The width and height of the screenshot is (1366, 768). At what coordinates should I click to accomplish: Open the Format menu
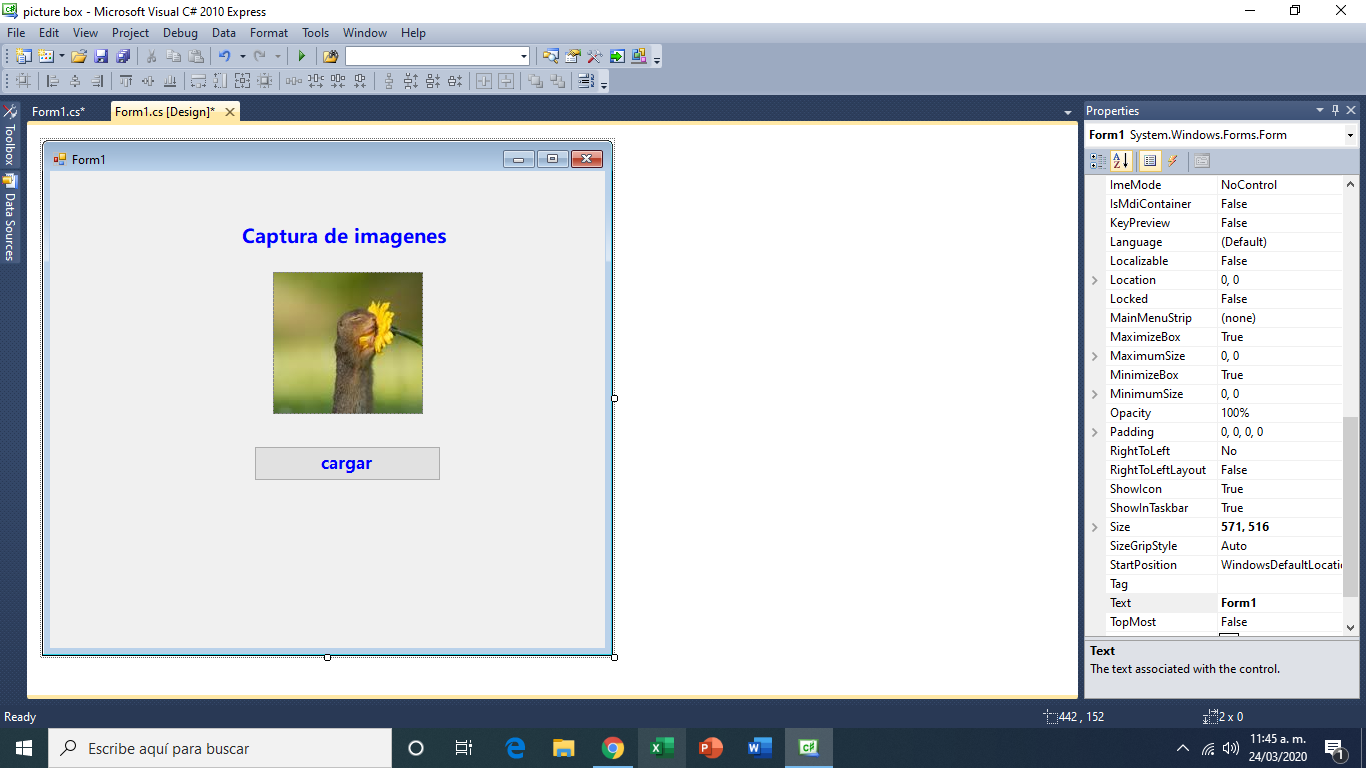269,33
